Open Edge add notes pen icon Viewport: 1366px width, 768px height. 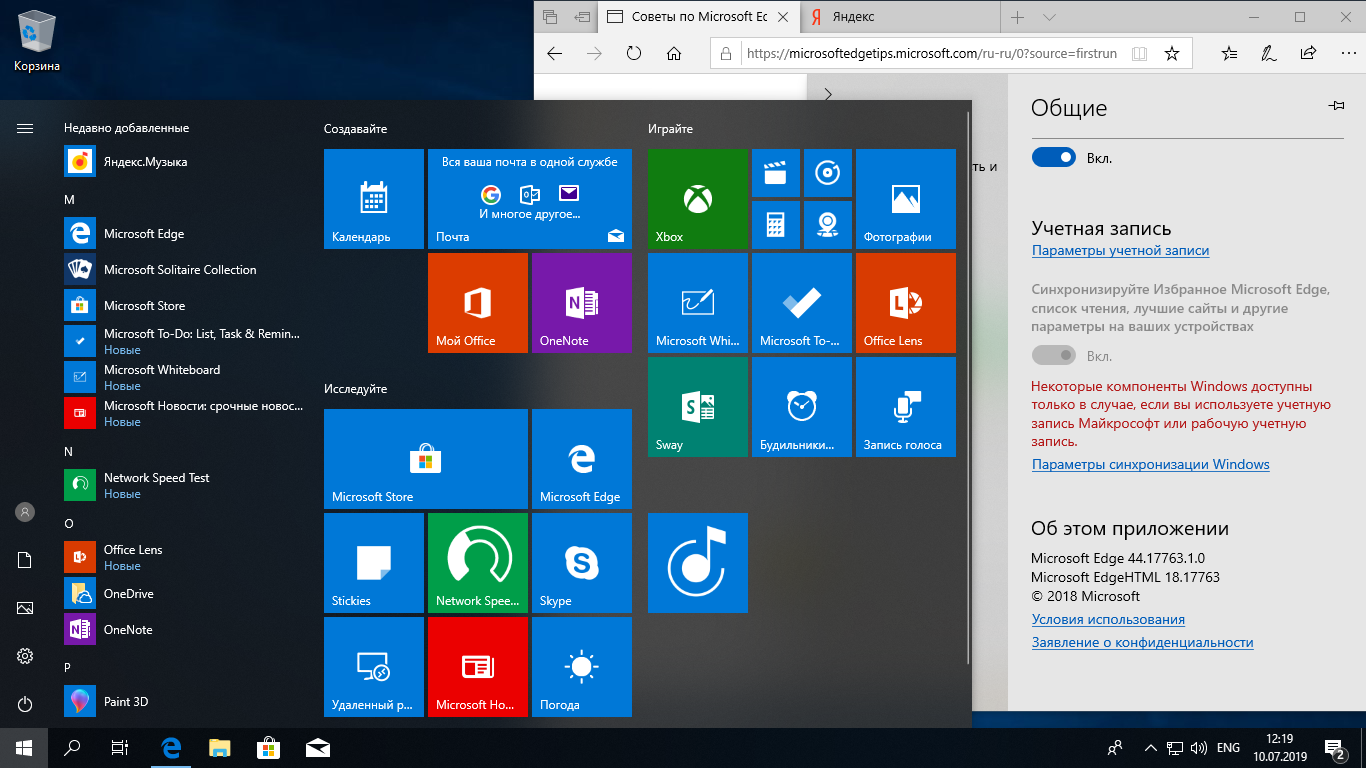[x=1268, y=53]
